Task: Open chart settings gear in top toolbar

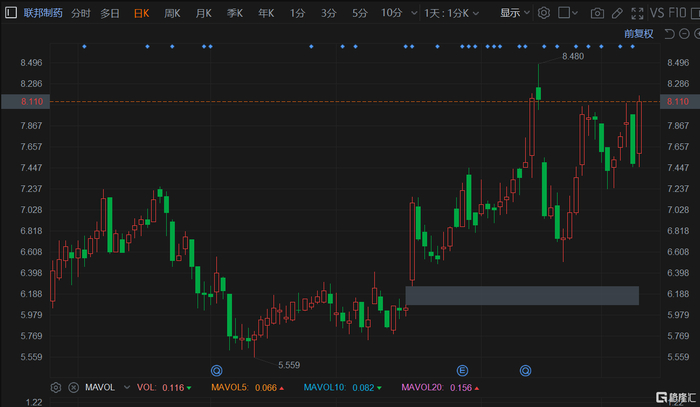Action: click(x=543, y=13)
